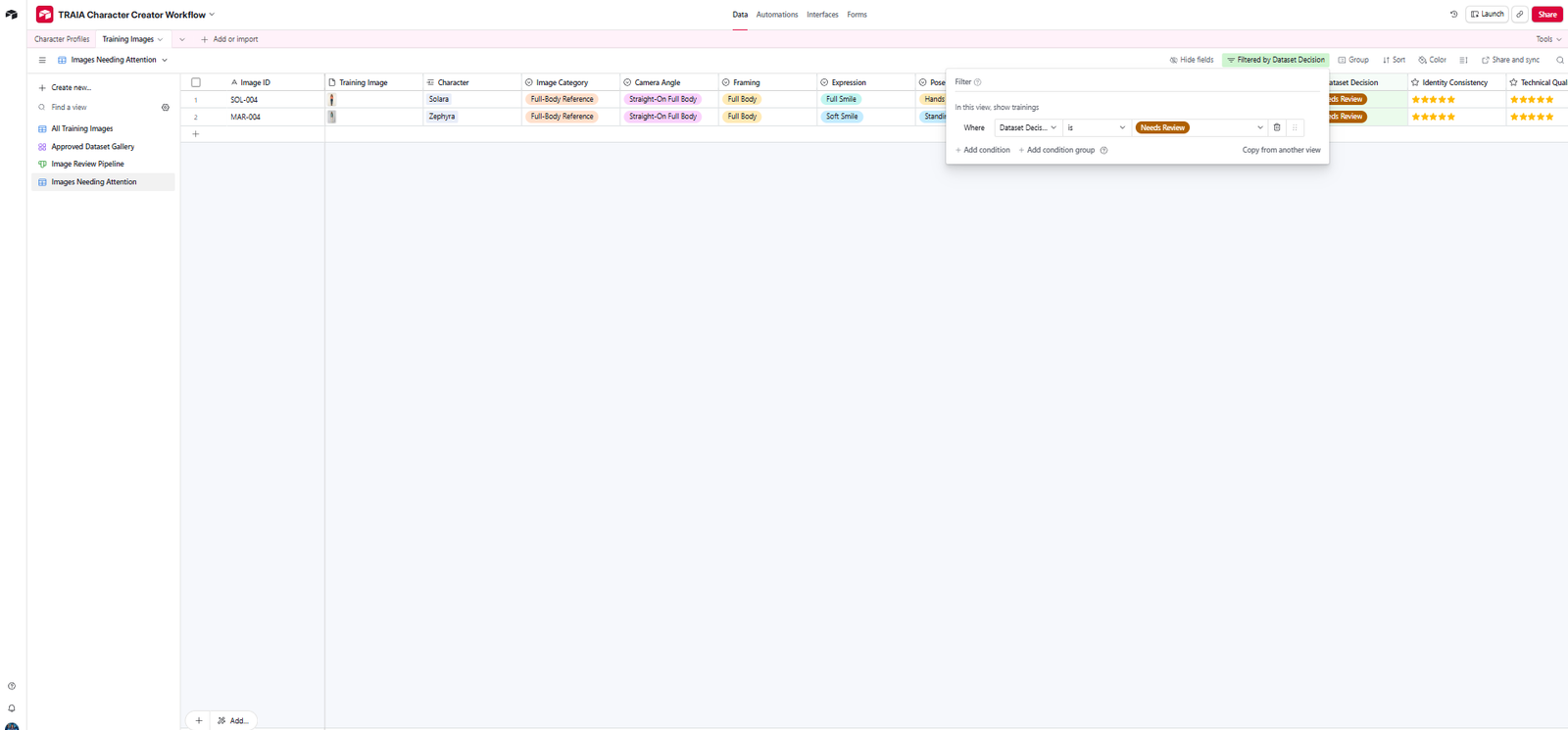Open condition group help question icon
The image size is (1568, 730).
(x=1103, y=150)
